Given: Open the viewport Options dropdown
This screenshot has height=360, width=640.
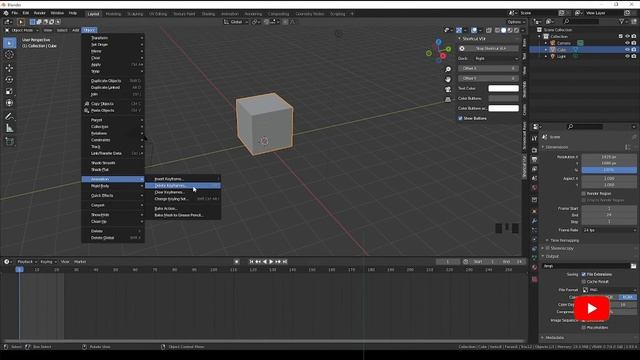Looking at the screenshot, I should (x=516, y=22).
